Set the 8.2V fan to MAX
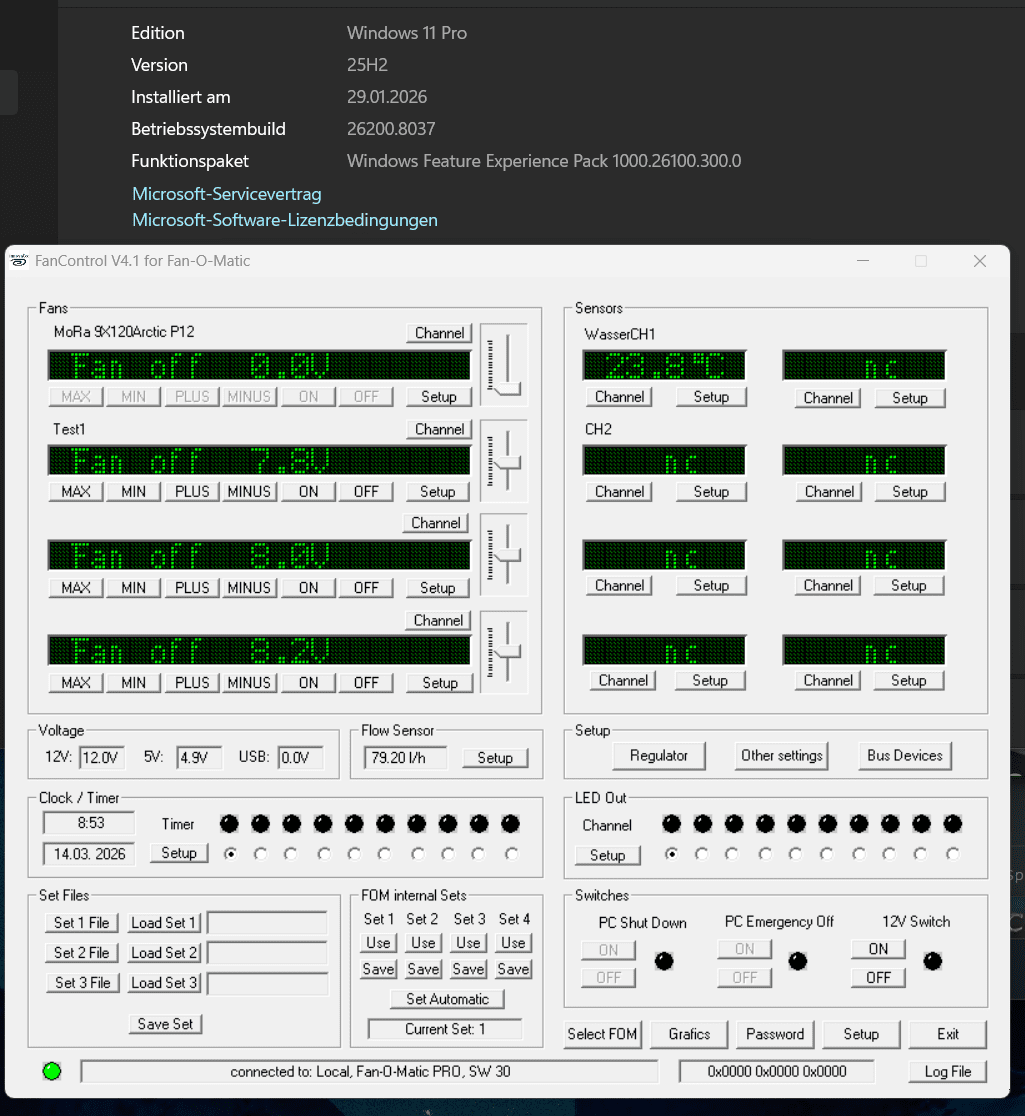The image size is (1025, 1116). click(x=75, y=683)
